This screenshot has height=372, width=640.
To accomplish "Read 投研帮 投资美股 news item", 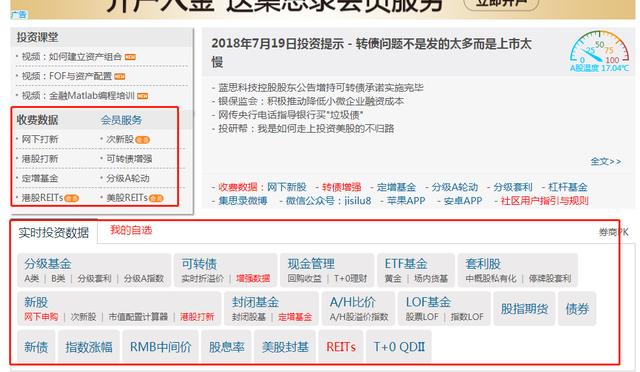I will 306,129.
